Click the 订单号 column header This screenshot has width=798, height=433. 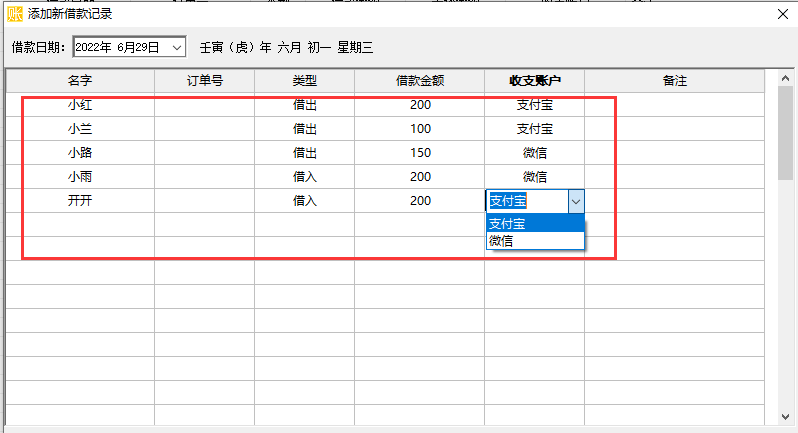coord(205,81)
